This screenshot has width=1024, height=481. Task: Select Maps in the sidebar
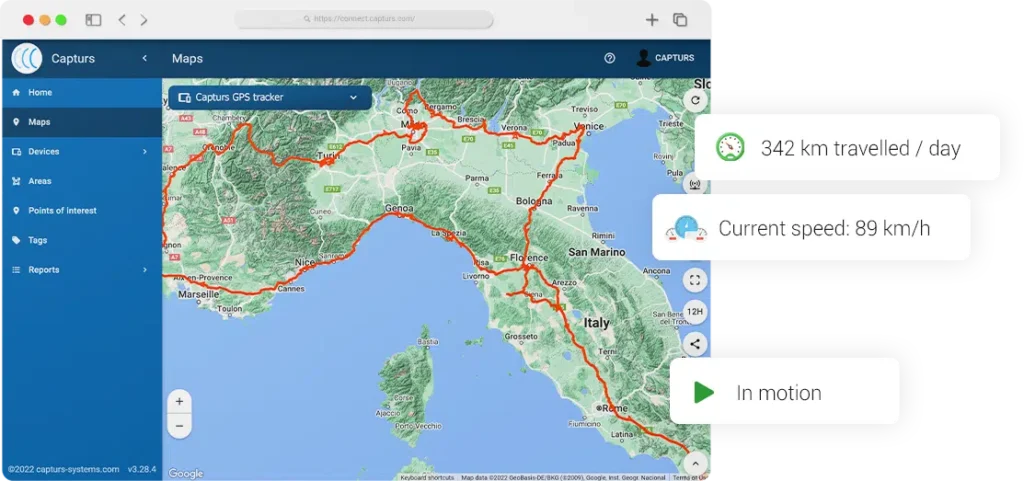tap(82, 122)
